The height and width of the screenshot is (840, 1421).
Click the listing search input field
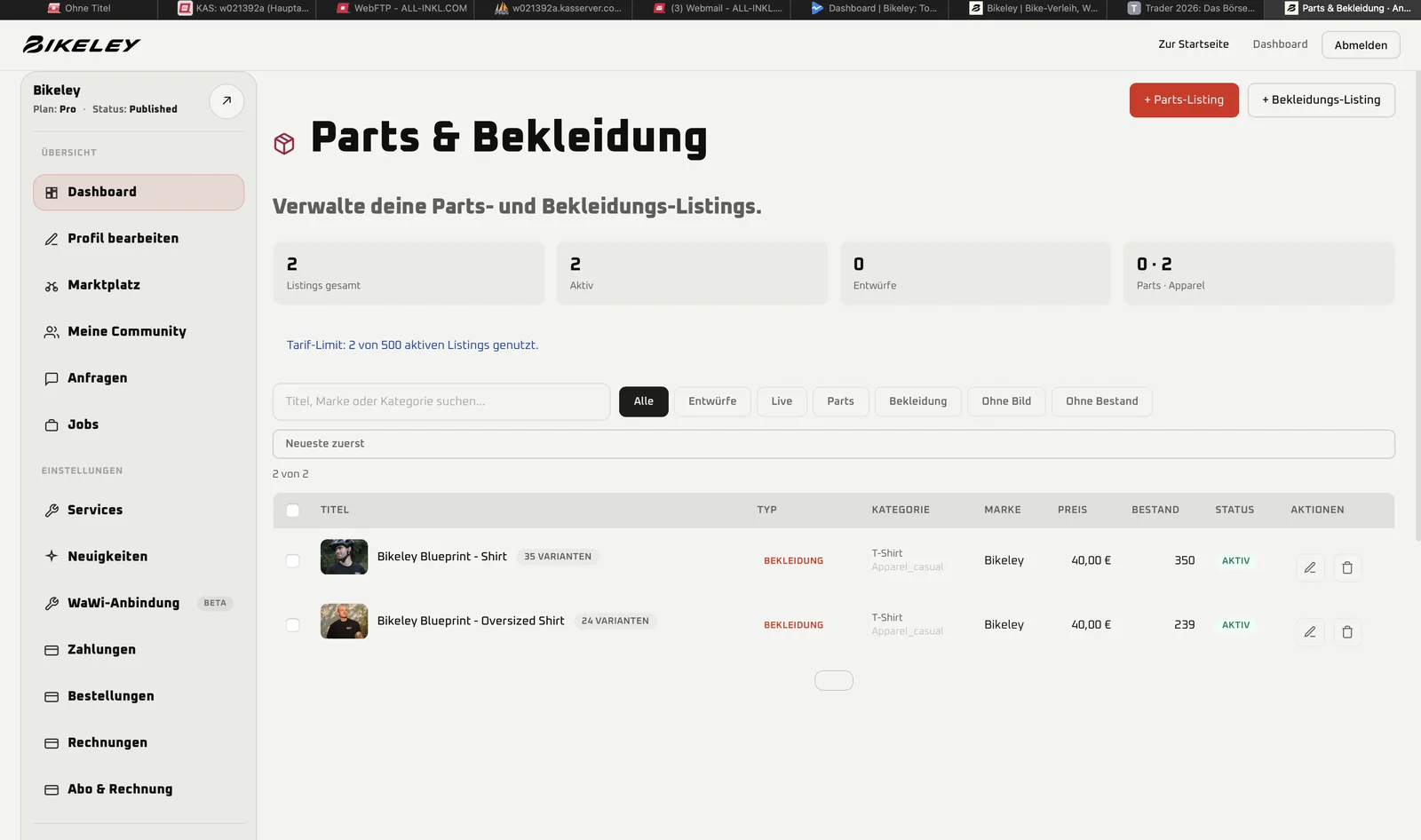tap(441, 401)
